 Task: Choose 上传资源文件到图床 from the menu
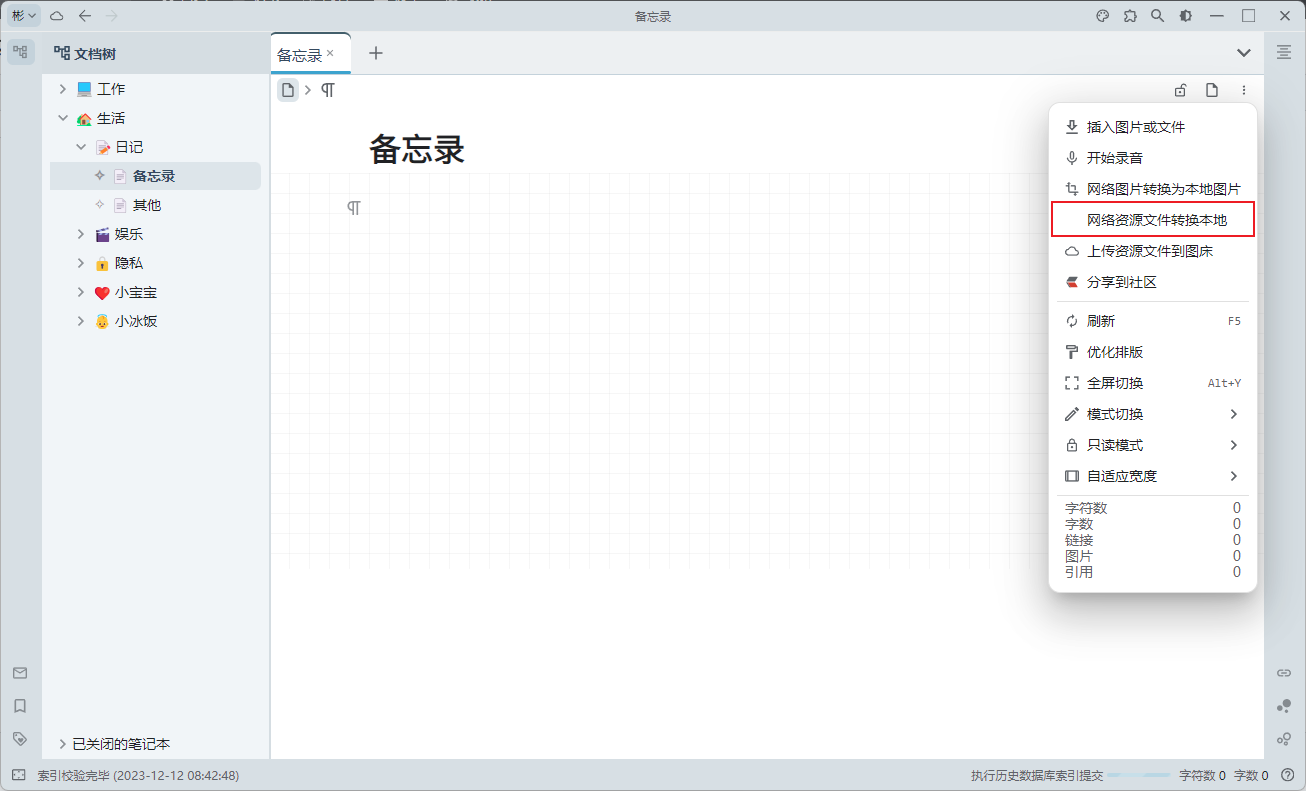coord(1153,251)
